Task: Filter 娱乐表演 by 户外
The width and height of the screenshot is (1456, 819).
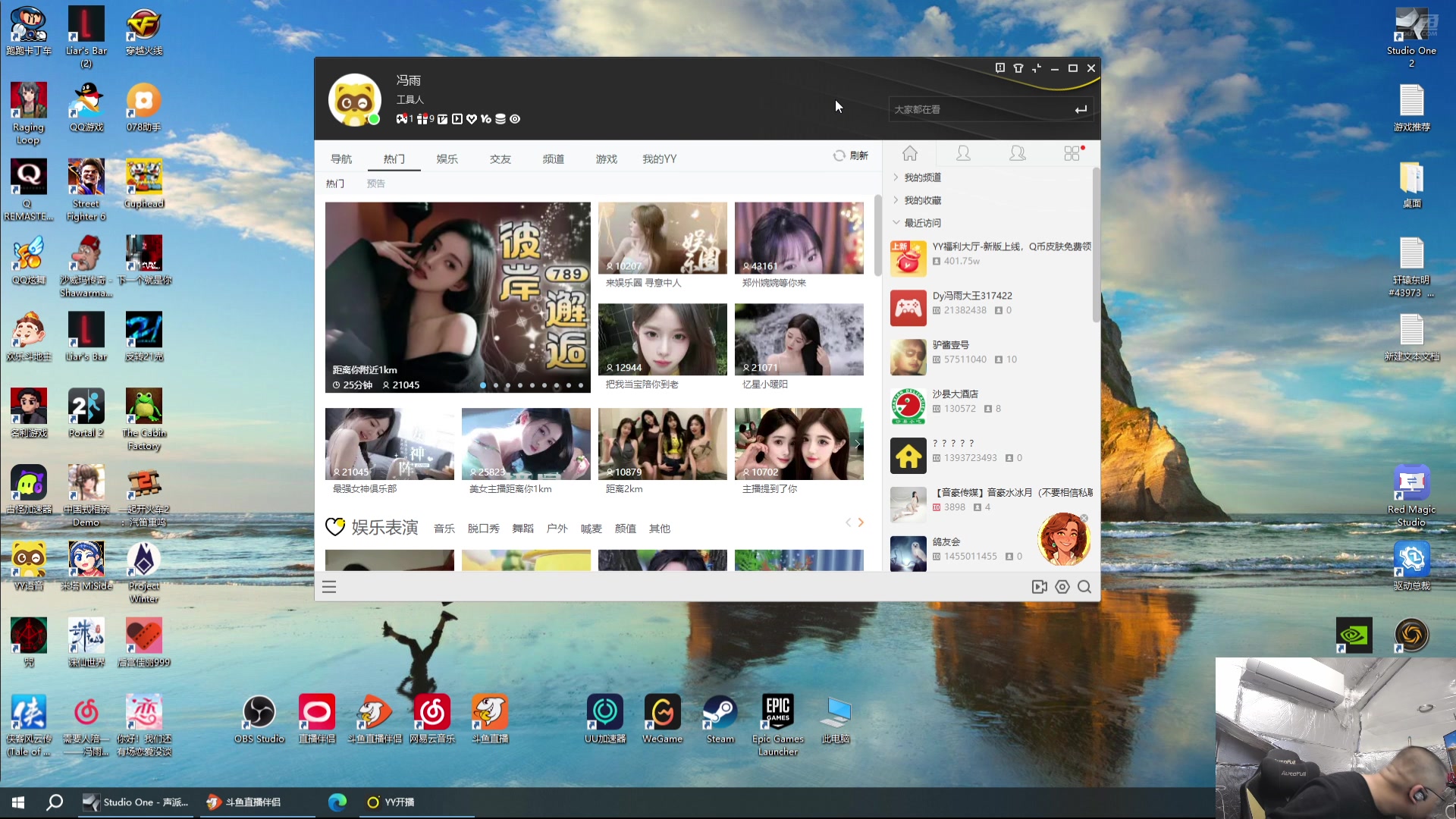Action: click(557, 529)
